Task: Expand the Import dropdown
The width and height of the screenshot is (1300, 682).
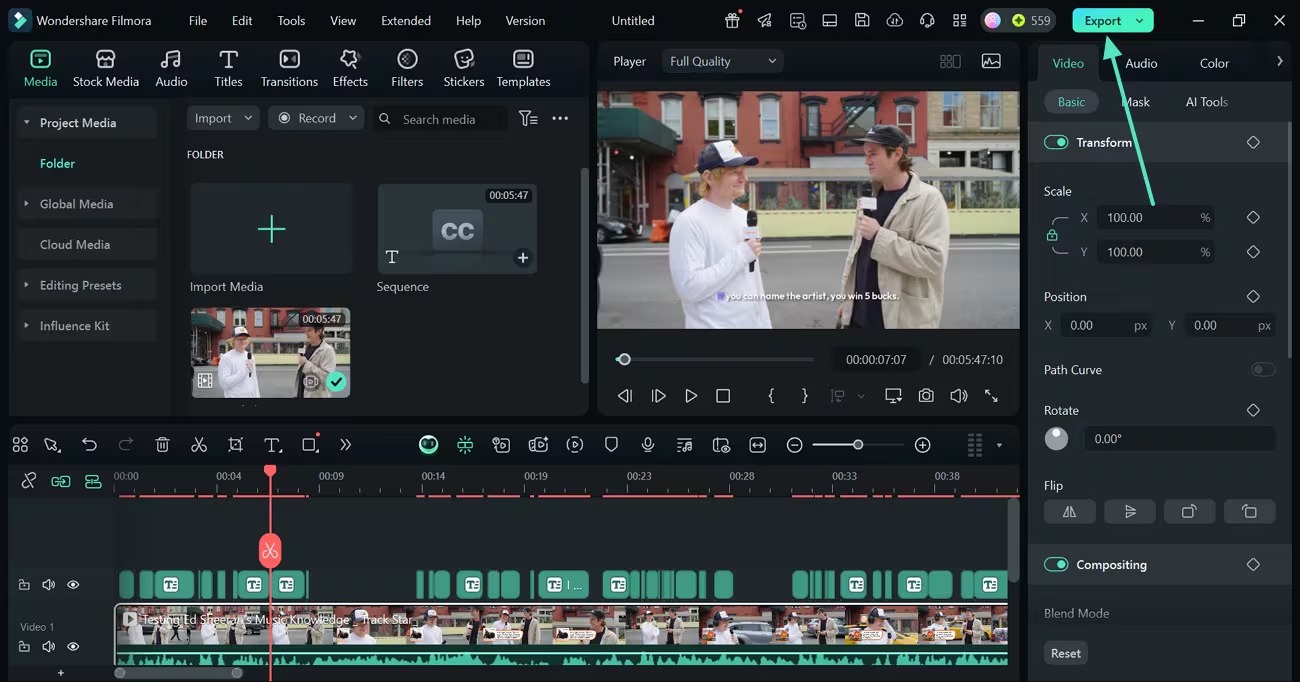Action: tap(224, 118)
